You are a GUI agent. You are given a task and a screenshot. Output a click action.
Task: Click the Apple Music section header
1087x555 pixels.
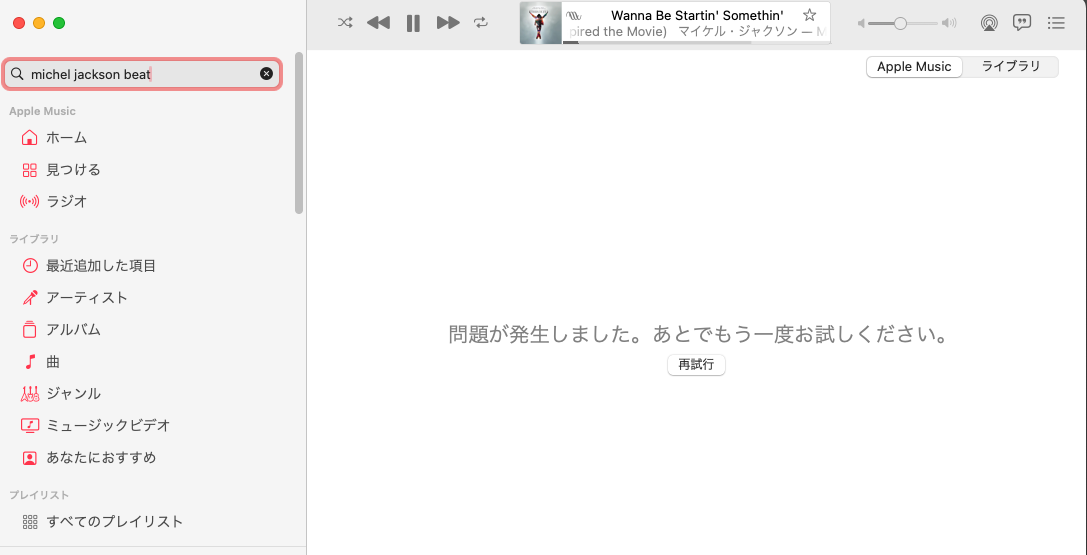pyautogui.click(x=42, y=111)
